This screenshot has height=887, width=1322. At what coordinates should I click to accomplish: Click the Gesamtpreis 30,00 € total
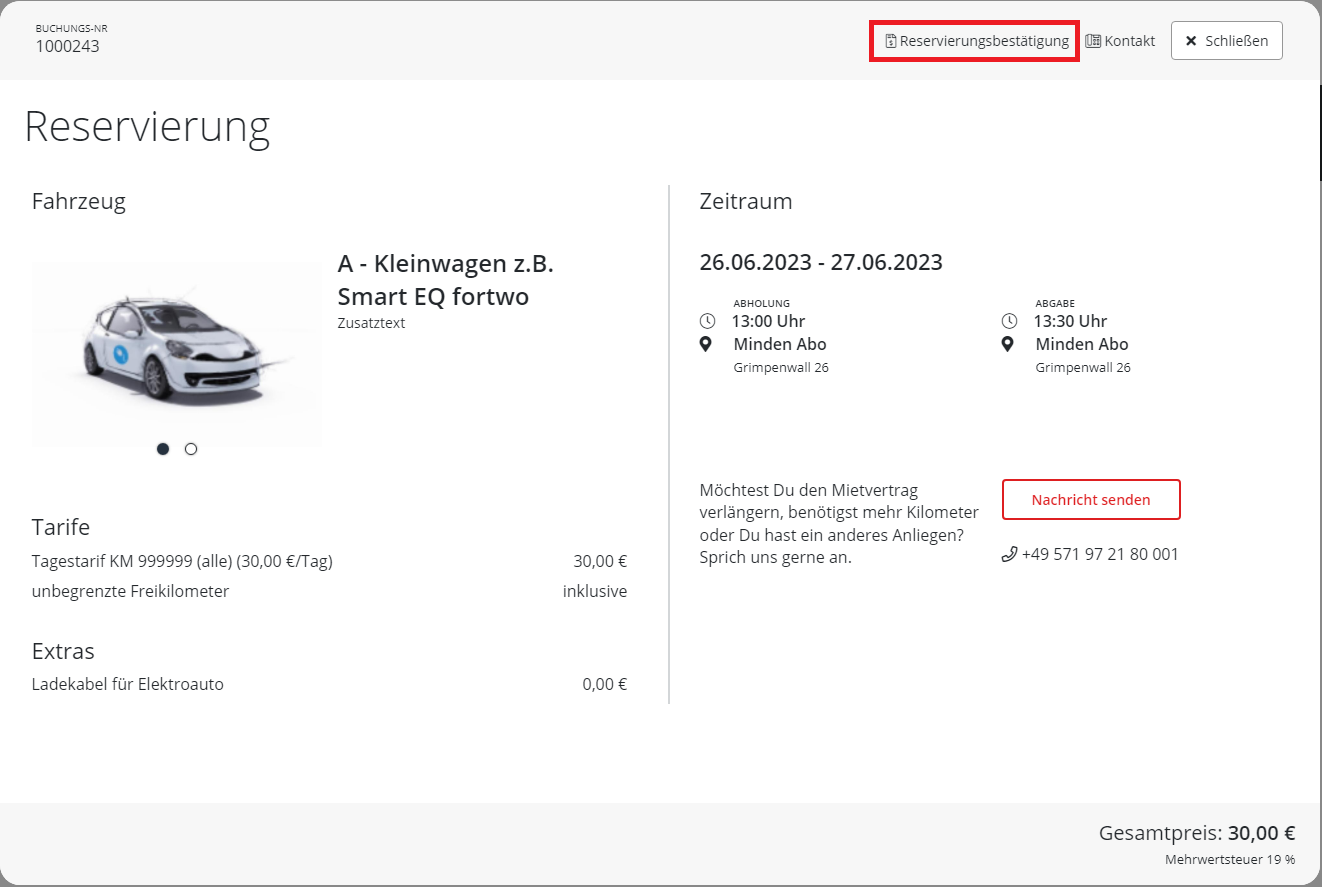1196,833
